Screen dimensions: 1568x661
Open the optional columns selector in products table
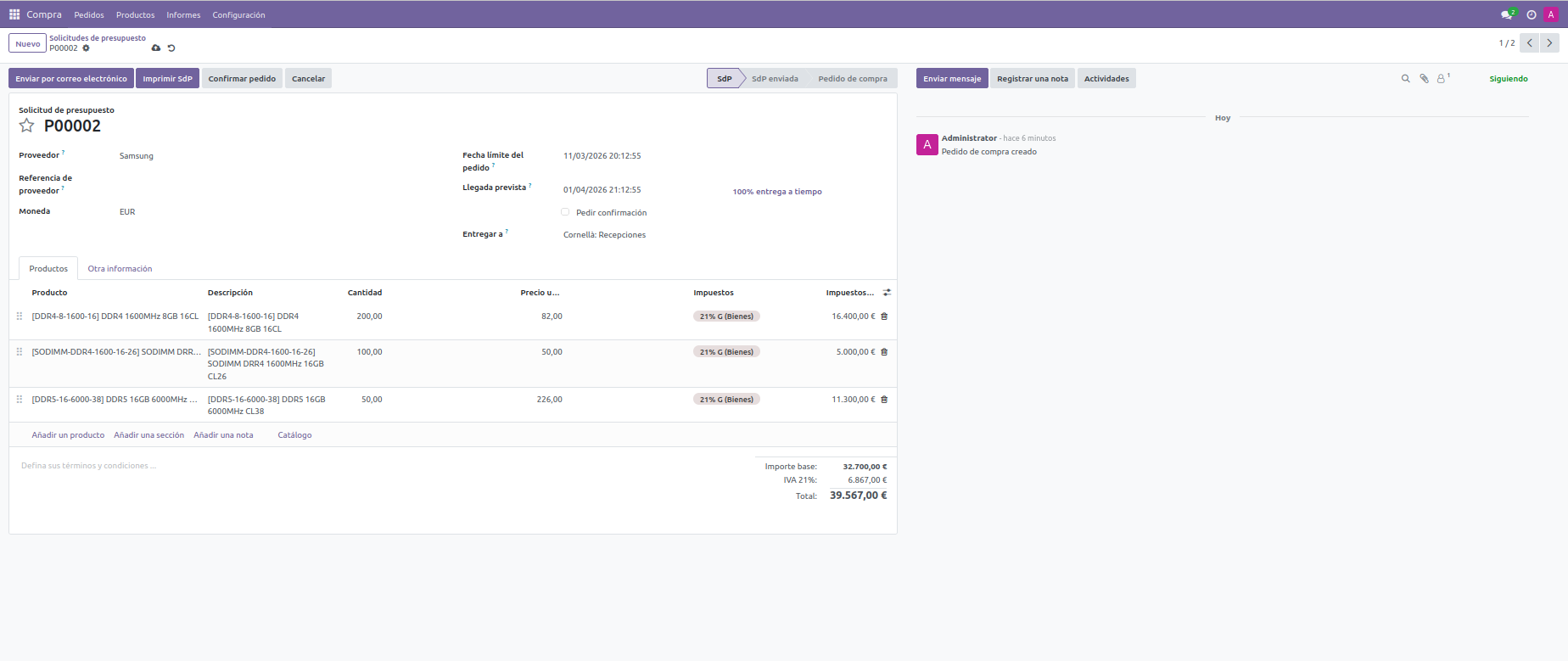click(x=887, y=293)
